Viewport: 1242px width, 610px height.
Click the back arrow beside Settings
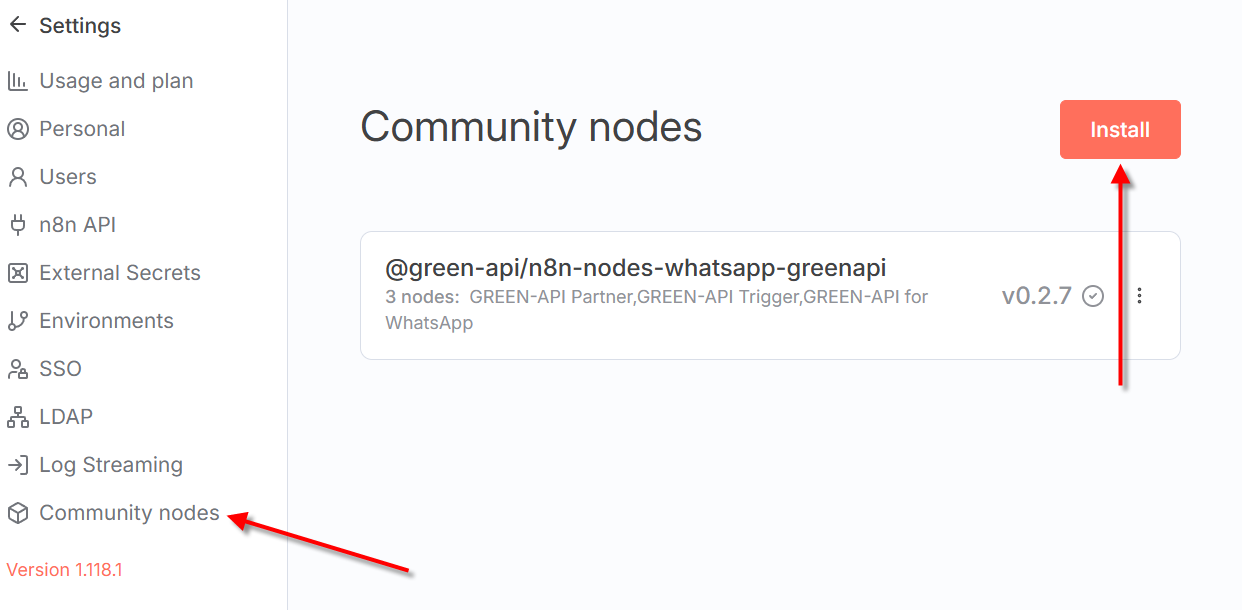coord(17,25)
